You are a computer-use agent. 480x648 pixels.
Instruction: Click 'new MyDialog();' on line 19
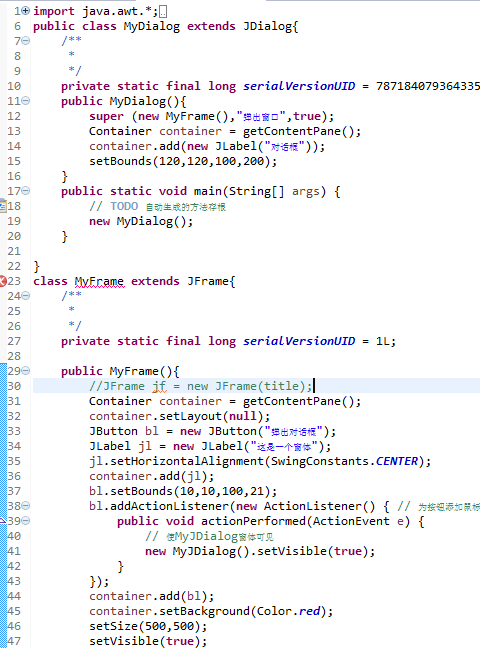tap(141, 222)
